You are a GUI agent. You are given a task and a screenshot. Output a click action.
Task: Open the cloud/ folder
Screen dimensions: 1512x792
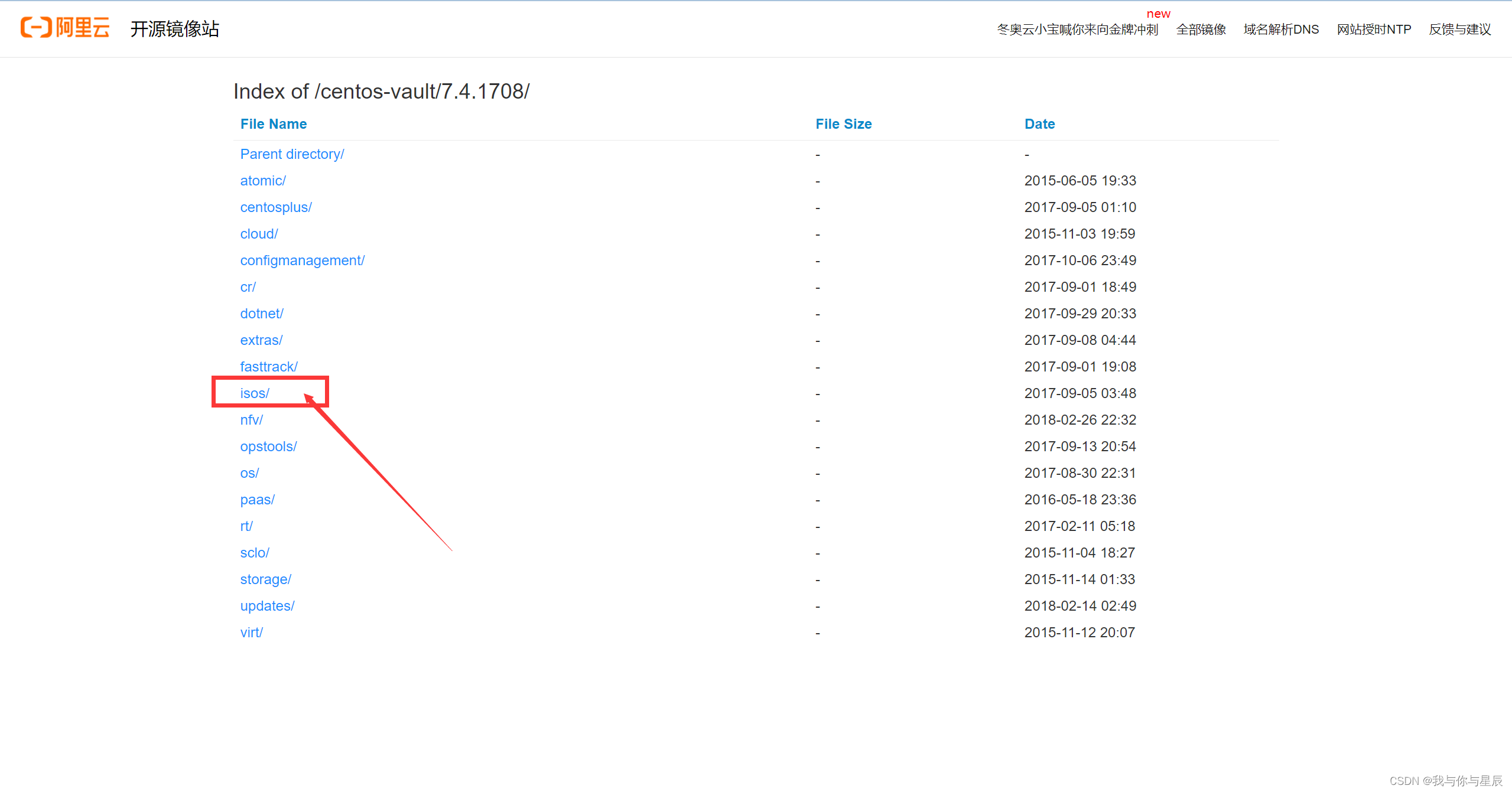click(259, 234)
